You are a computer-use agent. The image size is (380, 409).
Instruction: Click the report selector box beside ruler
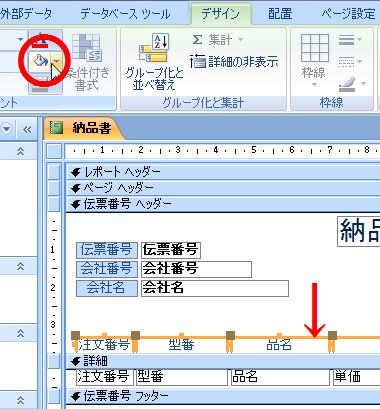[x=54, y=151]
